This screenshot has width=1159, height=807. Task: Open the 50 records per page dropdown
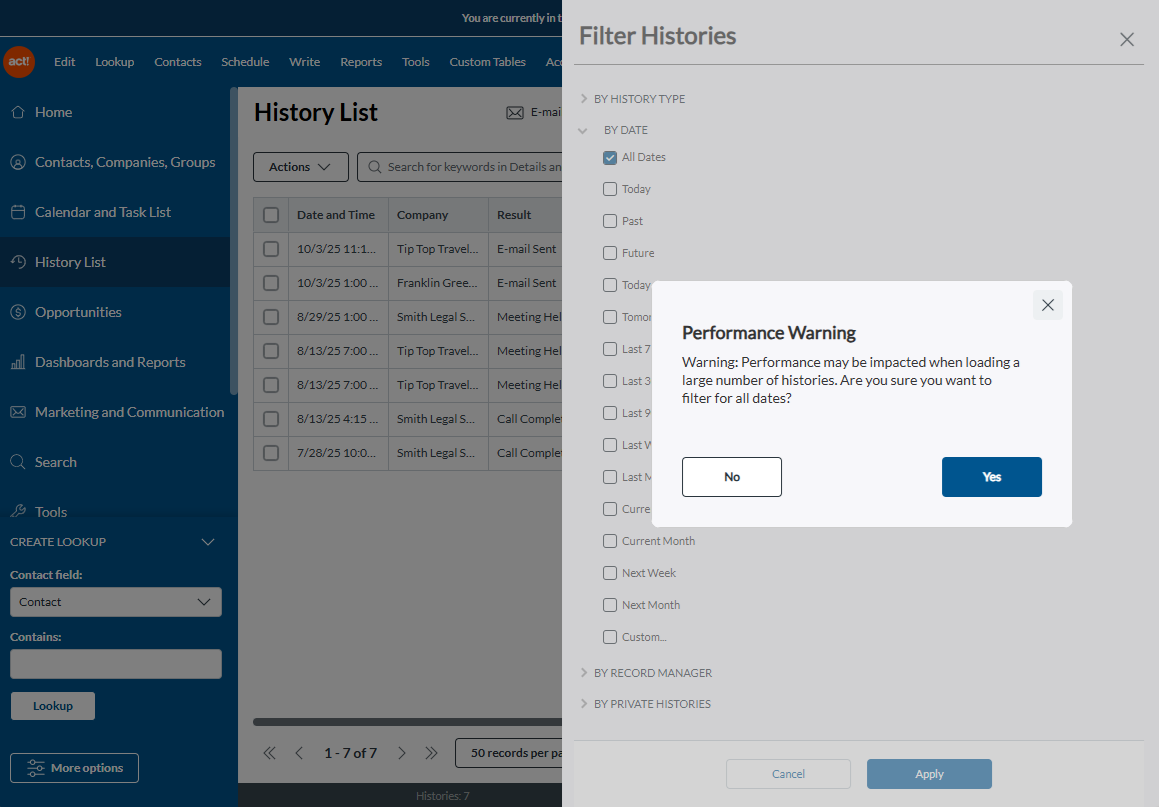point(509,753)
